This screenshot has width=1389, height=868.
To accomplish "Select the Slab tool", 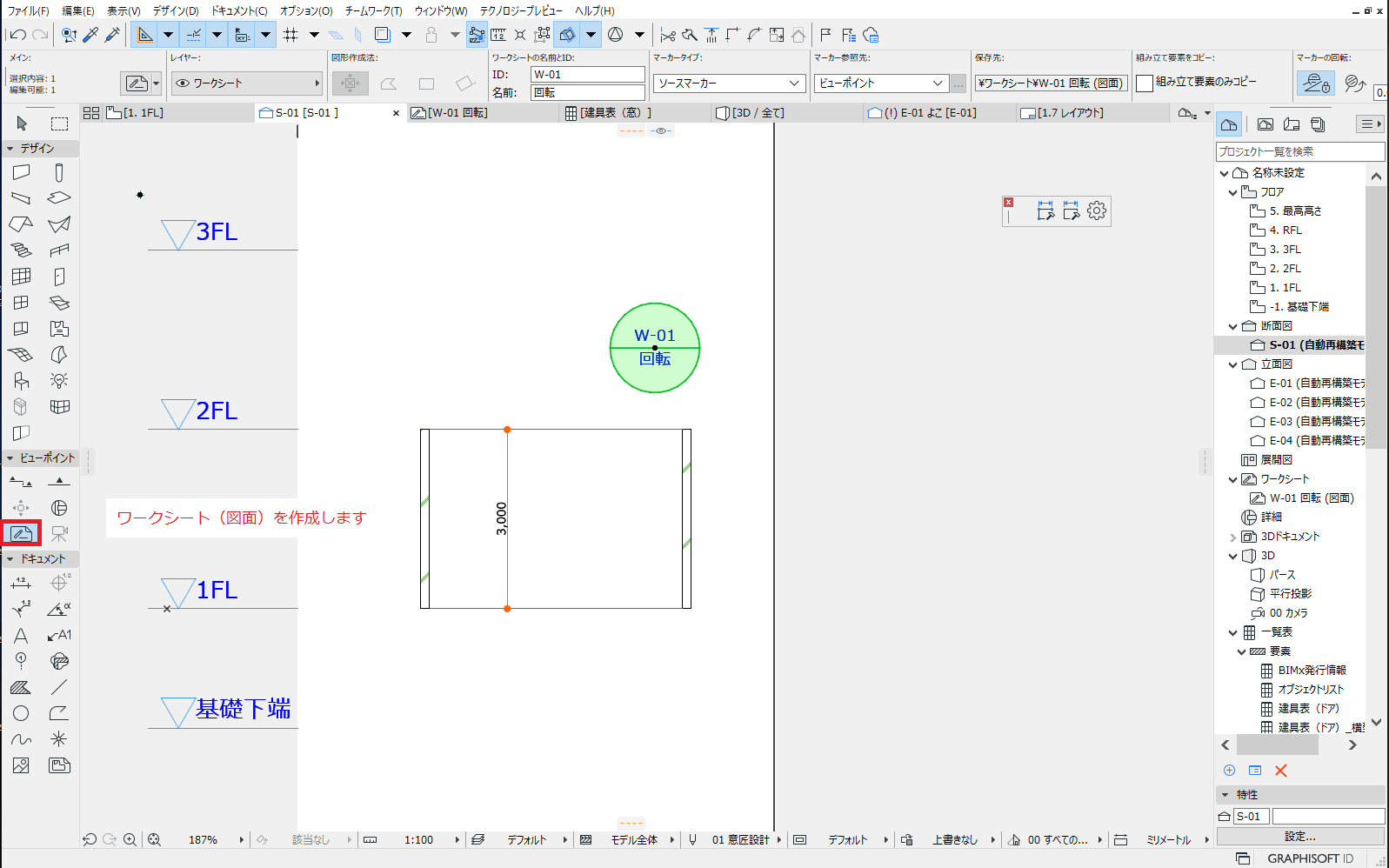I will click(x=59, y=198).
